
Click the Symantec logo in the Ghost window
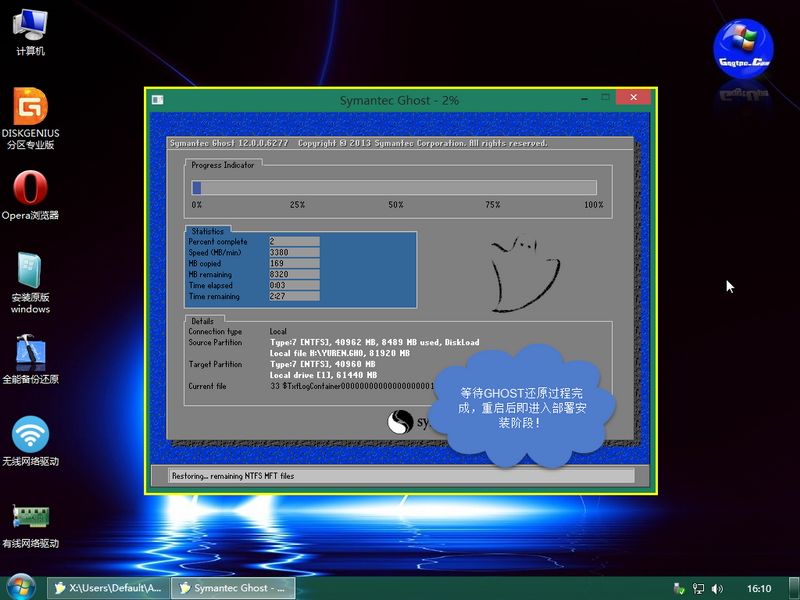pyautogui.click(x=400, y=422)
